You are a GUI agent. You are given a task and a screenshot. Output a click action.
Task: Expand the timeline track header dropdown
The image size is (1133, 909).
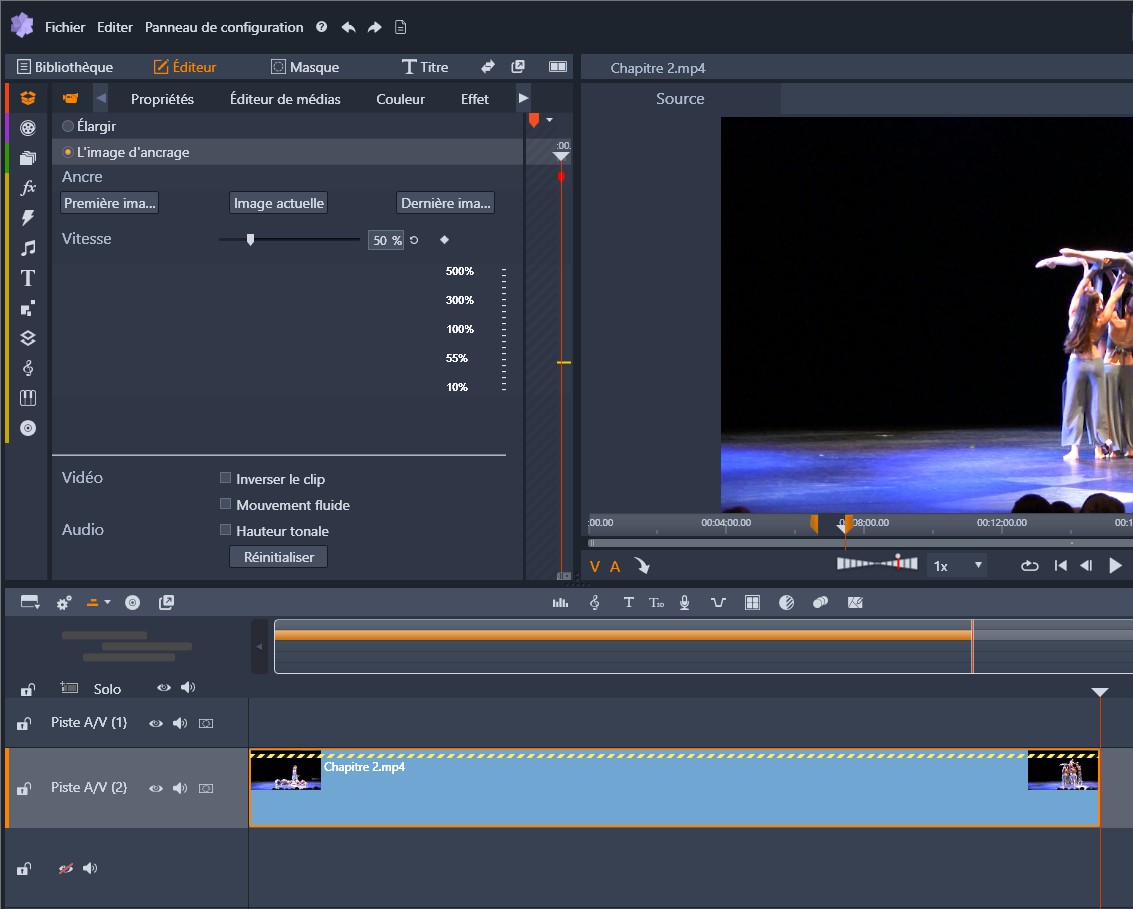coord(30,603)
